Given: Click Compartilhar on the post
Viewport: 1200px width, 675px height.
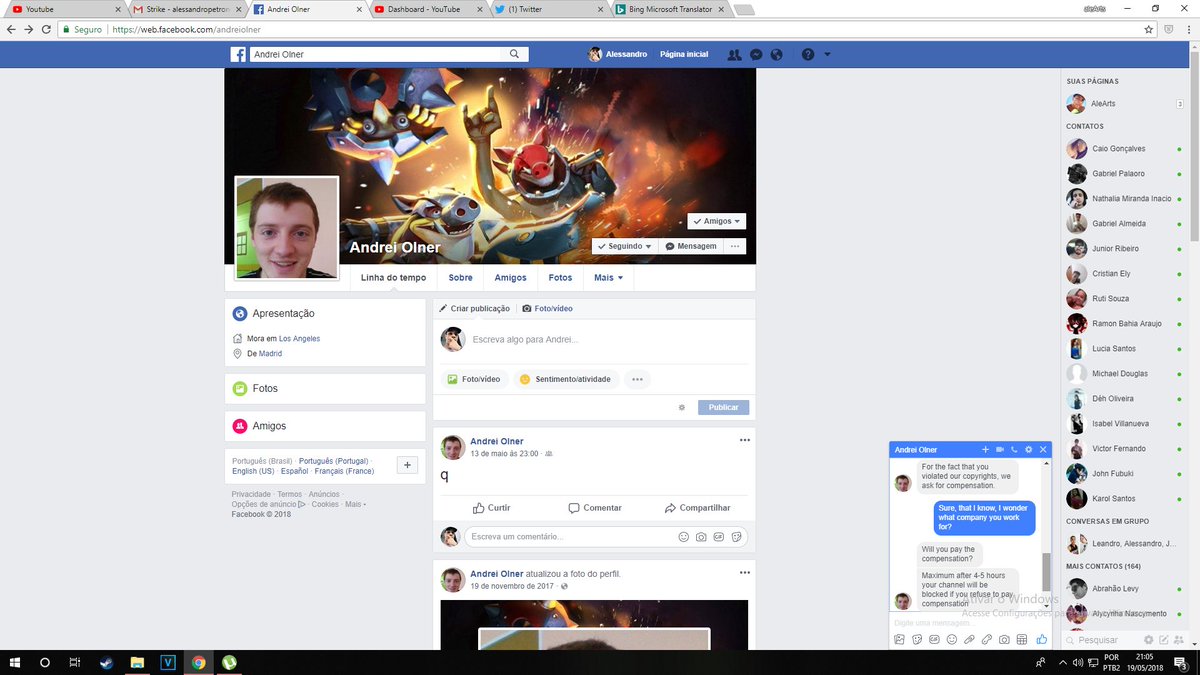Looking at the screenshot, I should click(x=697, y=508).
